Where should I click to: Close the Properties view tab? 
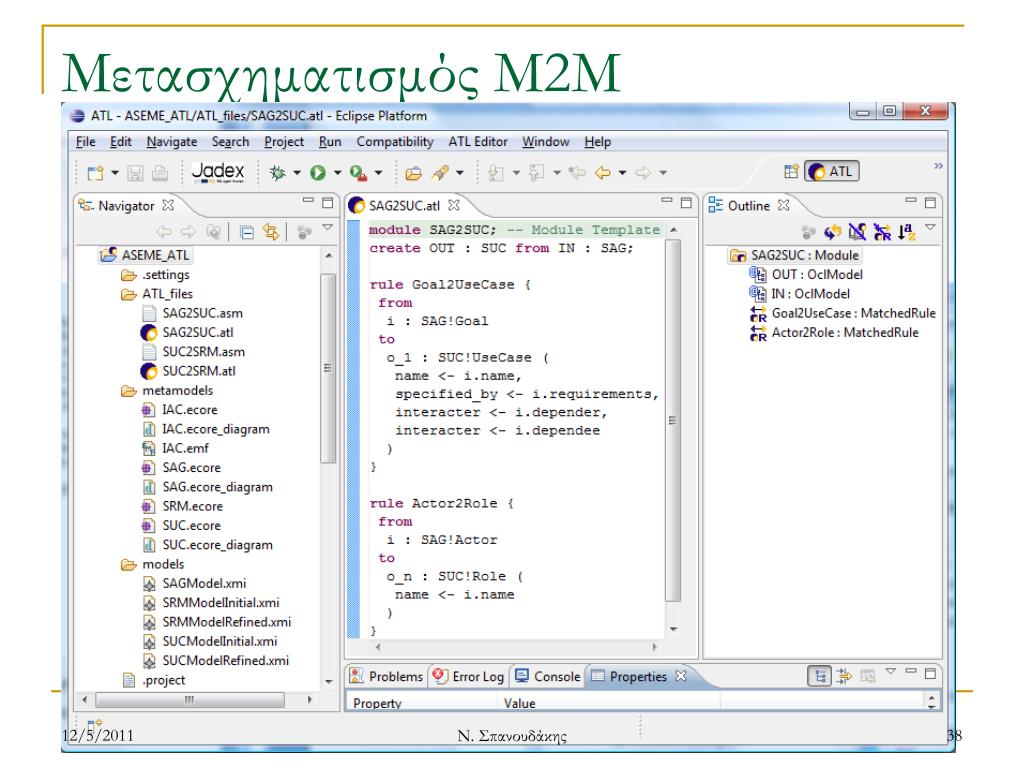[x=680, y=676]
